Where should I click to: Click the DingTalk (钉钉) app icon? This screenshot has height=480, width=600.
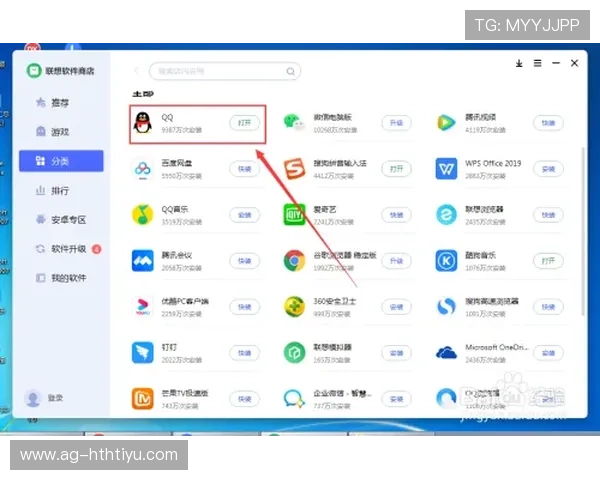pyautogui.click(x=142, y=353)
